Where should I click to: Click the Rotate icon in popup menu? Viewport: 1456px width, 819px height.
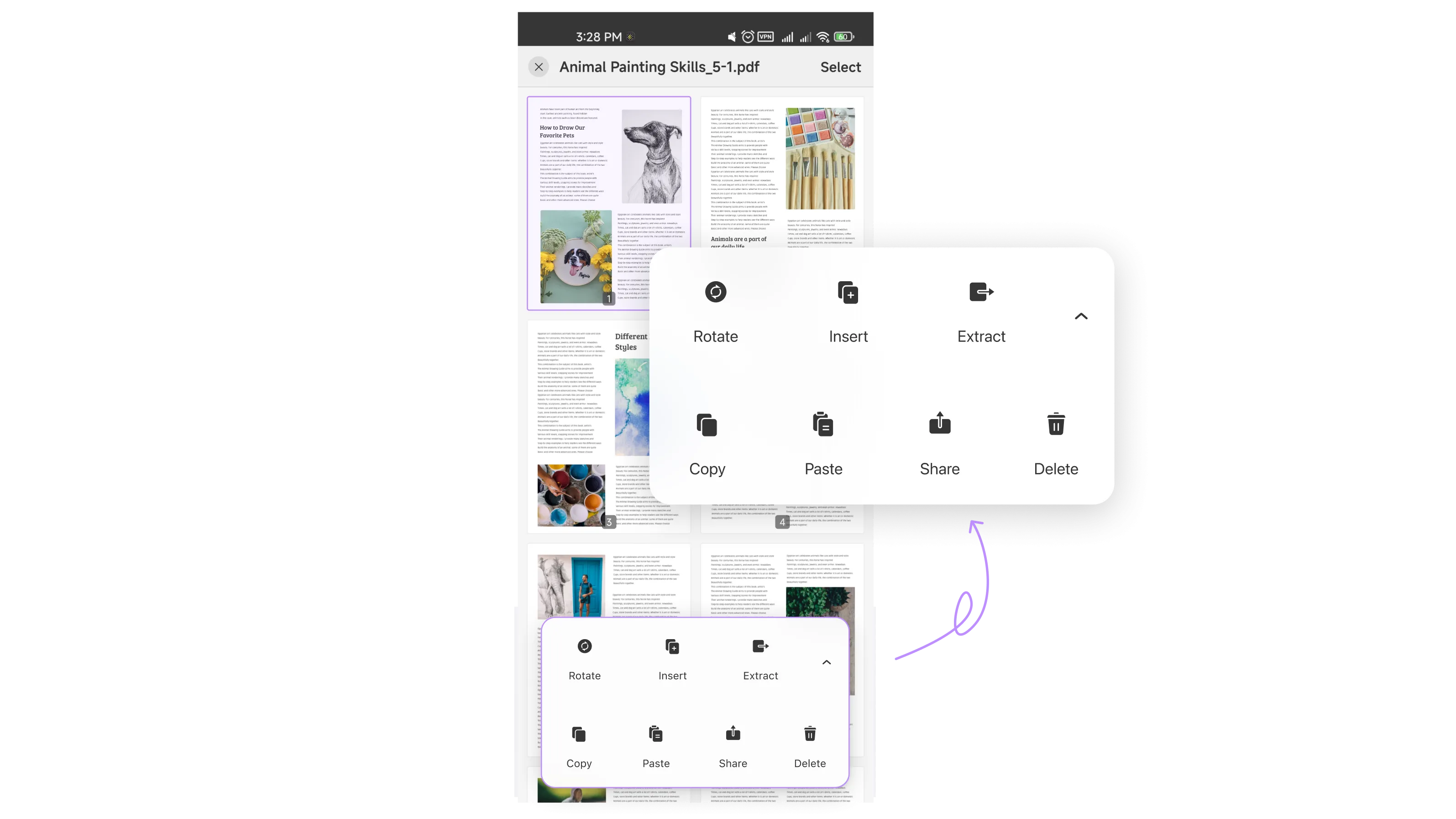click(715, 291)
